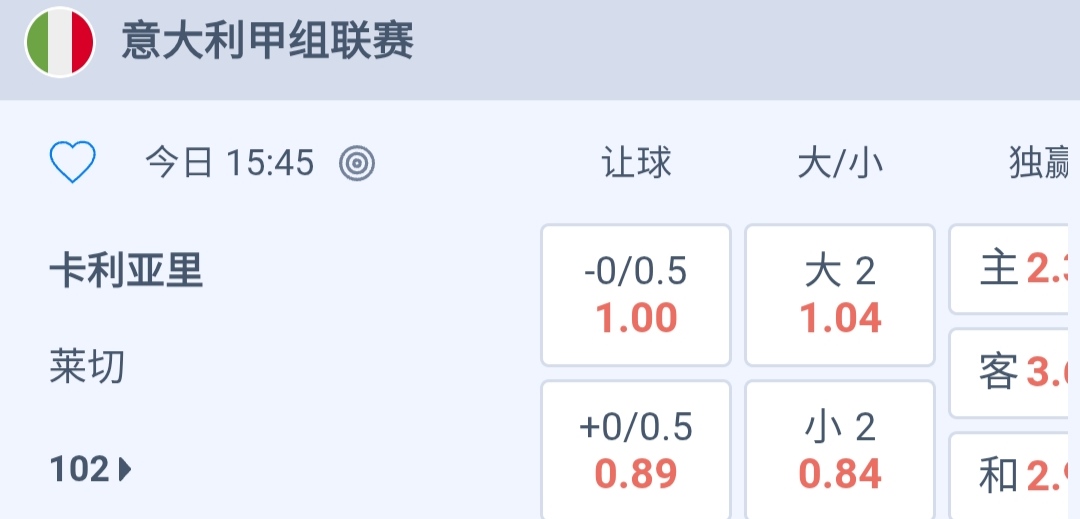The width and height of the screenshot is (1080, 519).
Task: Pick the +0/0.5 handicap at 0.89
Action: 636,450
